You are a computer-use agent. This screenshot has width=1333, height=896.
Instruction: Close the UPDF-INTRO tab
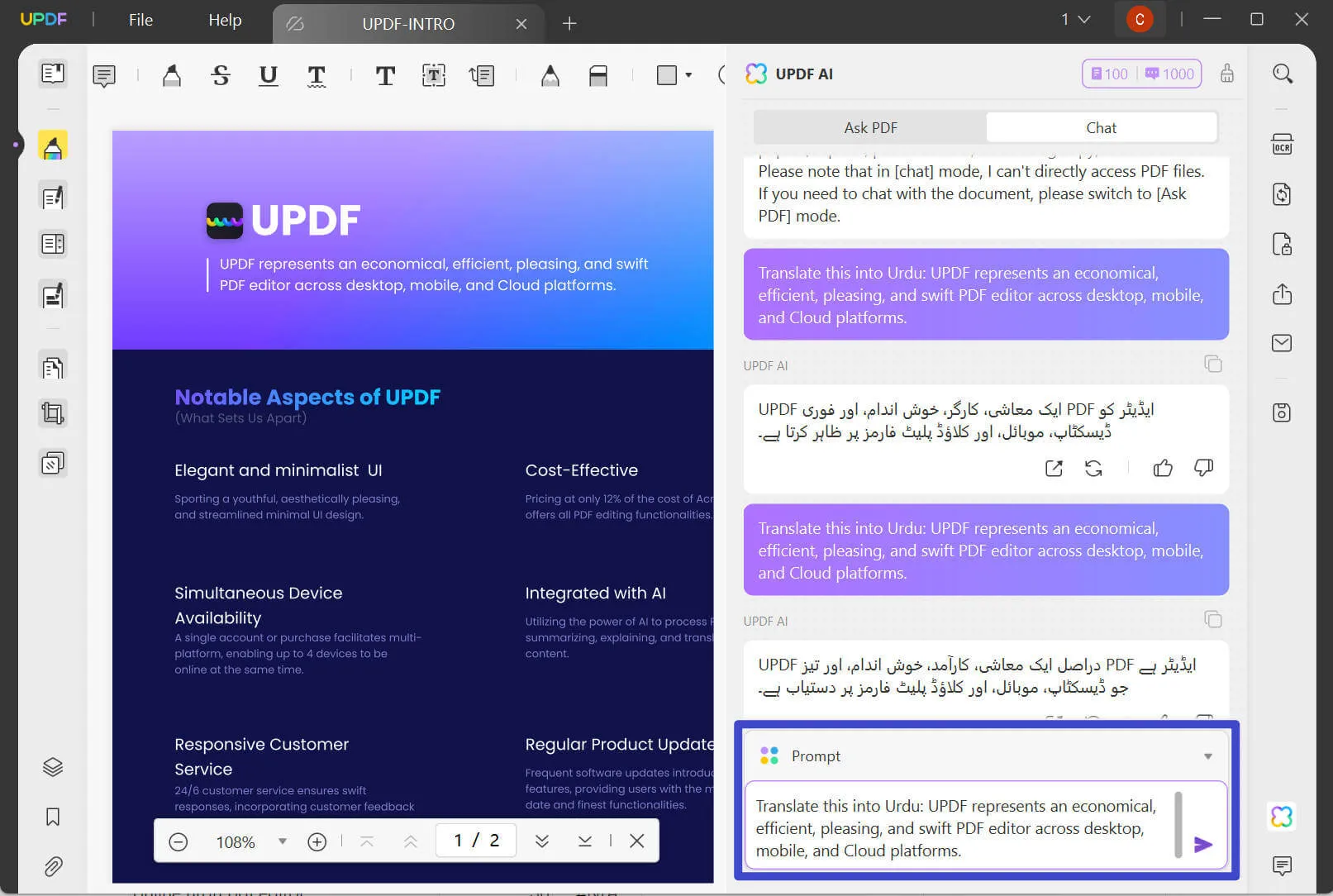coord(521,24)
